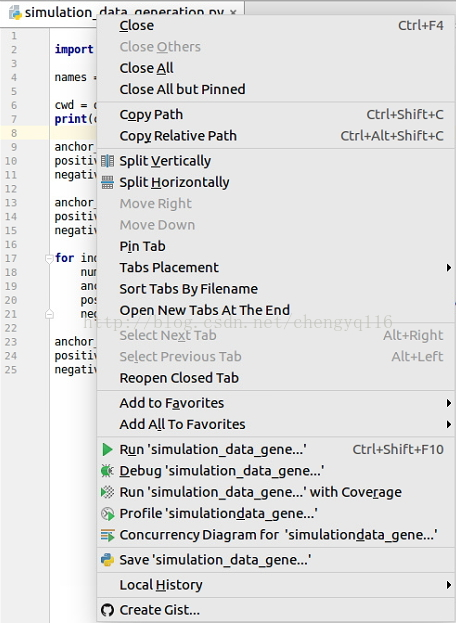Select Close All but Pinned
456x623 pixels.
pos(276,89)
